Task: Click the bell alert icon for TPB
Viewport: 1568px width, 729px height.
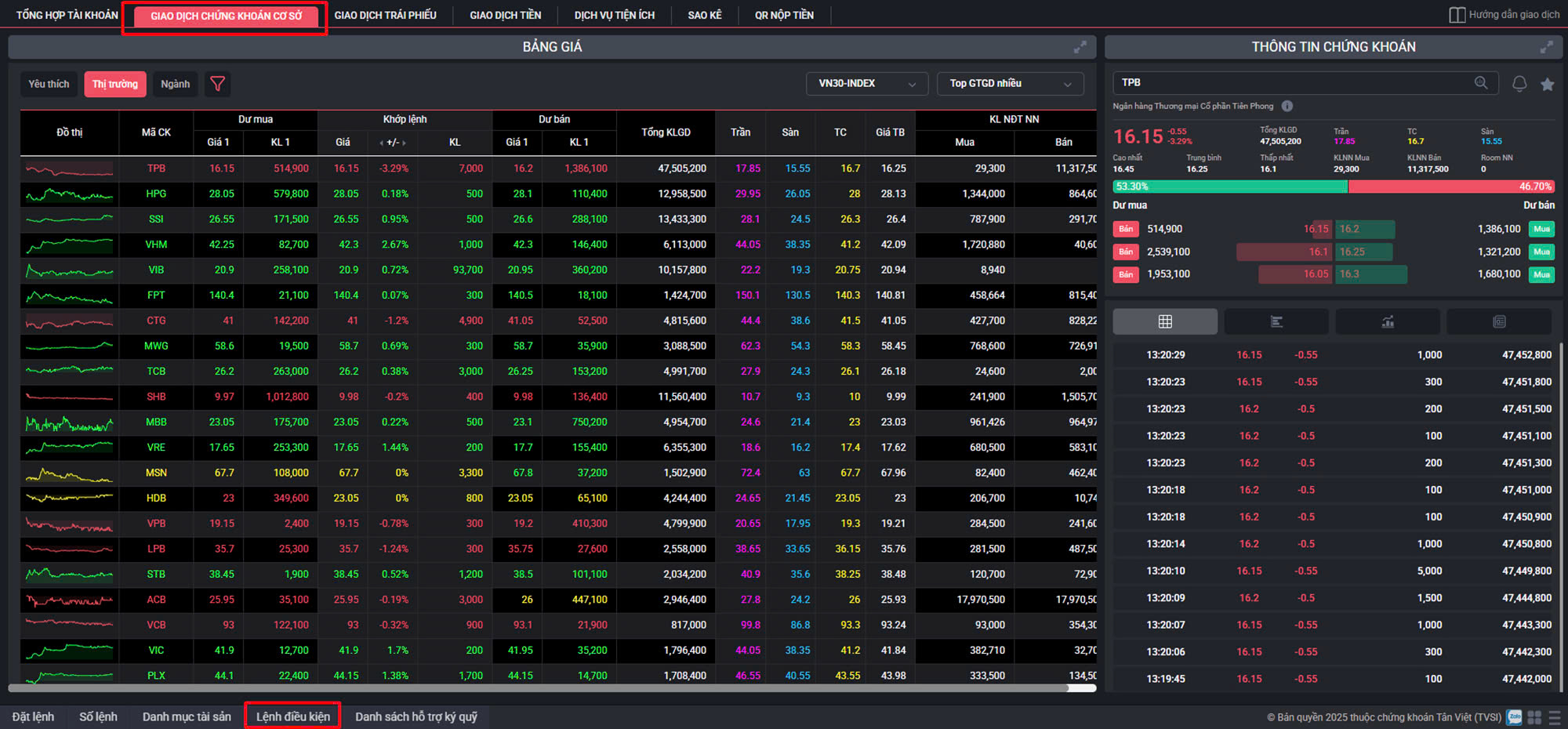Action: (x=1519, y=84)
